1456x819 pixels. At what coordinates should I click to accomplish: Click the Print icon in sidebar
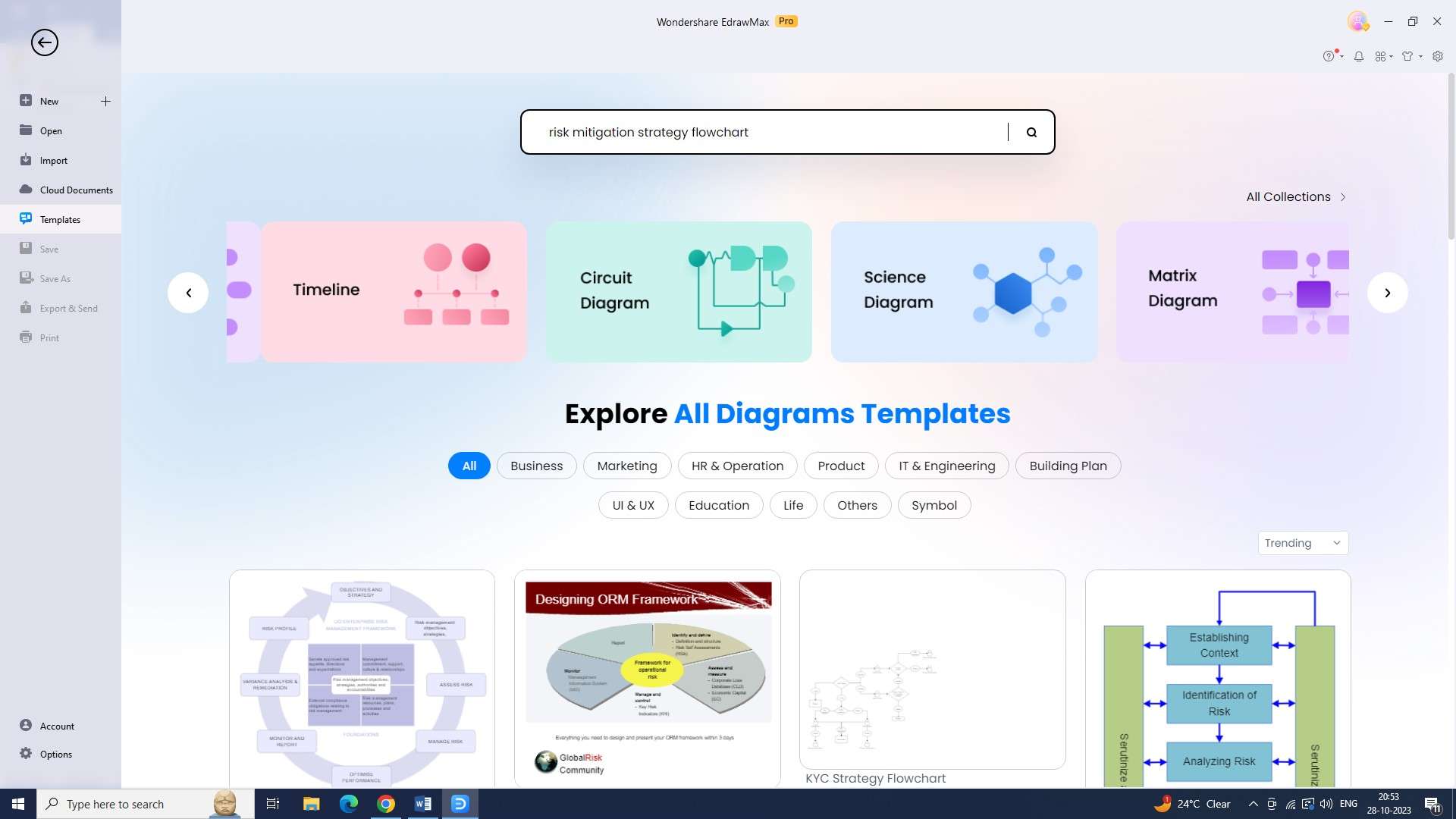tap(25, 337)
